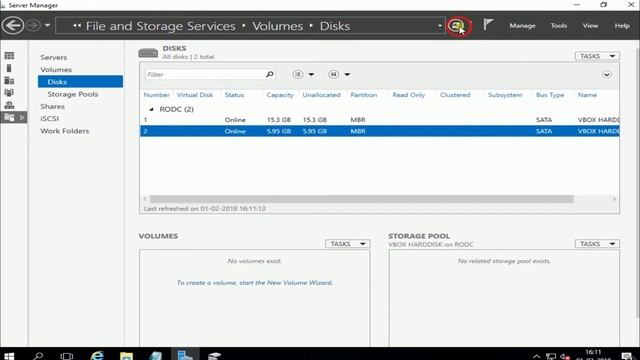Open the View menu
Image resolution: width=640 pixels, height=360 pixels.
[590, 25]
